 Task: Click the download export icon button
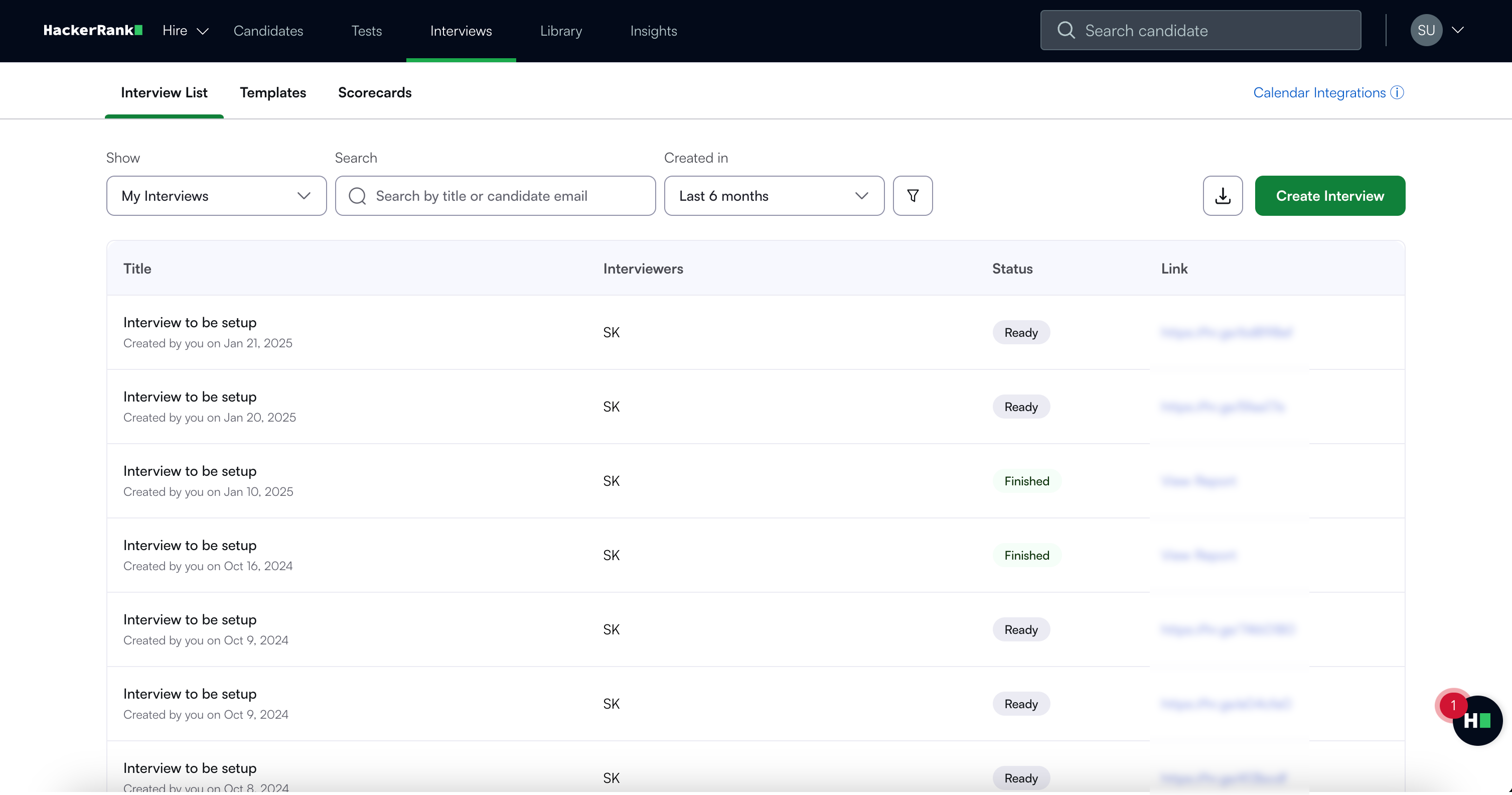coord(1223,196)
